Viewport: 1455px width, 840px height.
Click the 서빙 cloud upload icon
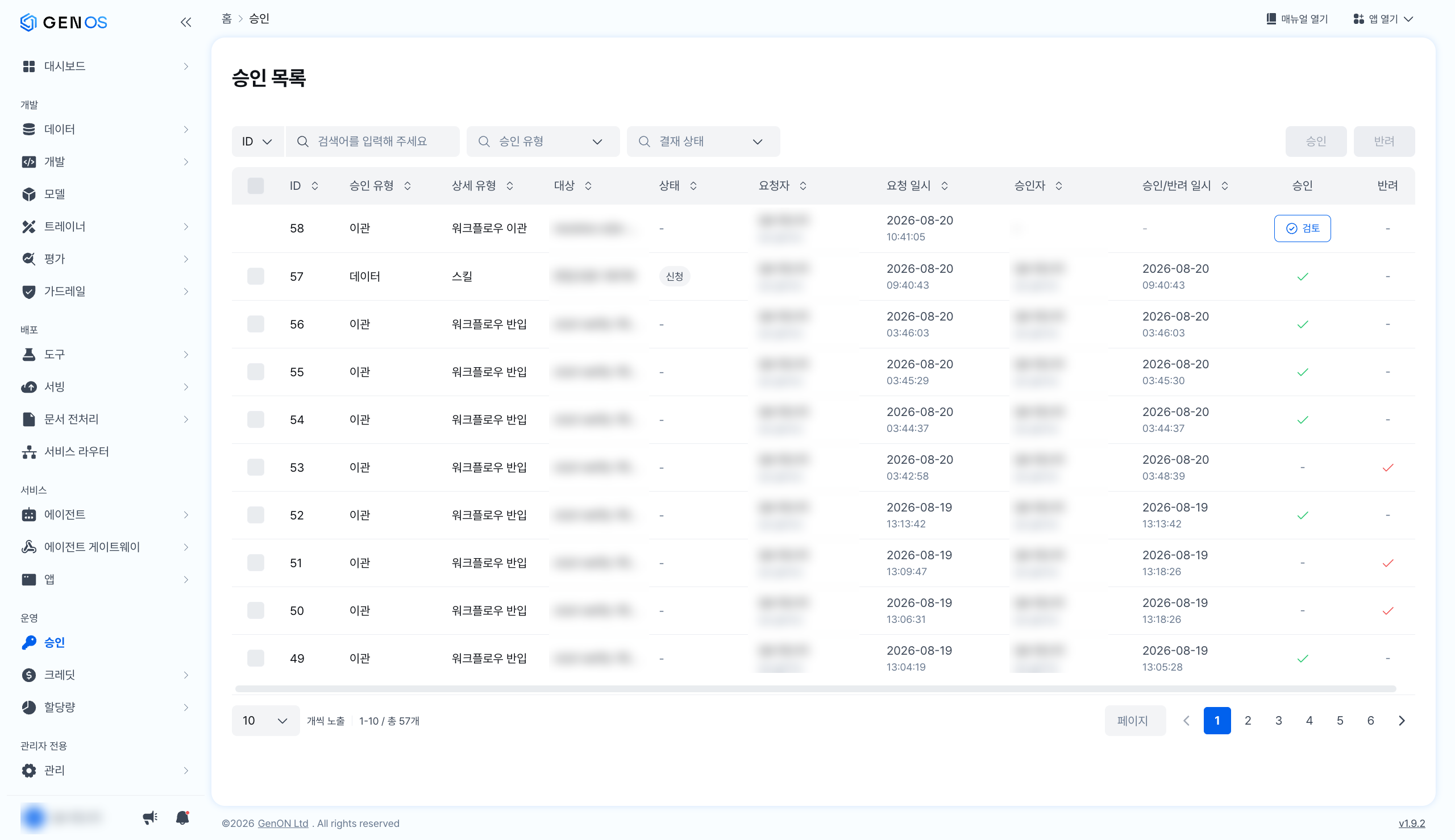click(29, 386)
